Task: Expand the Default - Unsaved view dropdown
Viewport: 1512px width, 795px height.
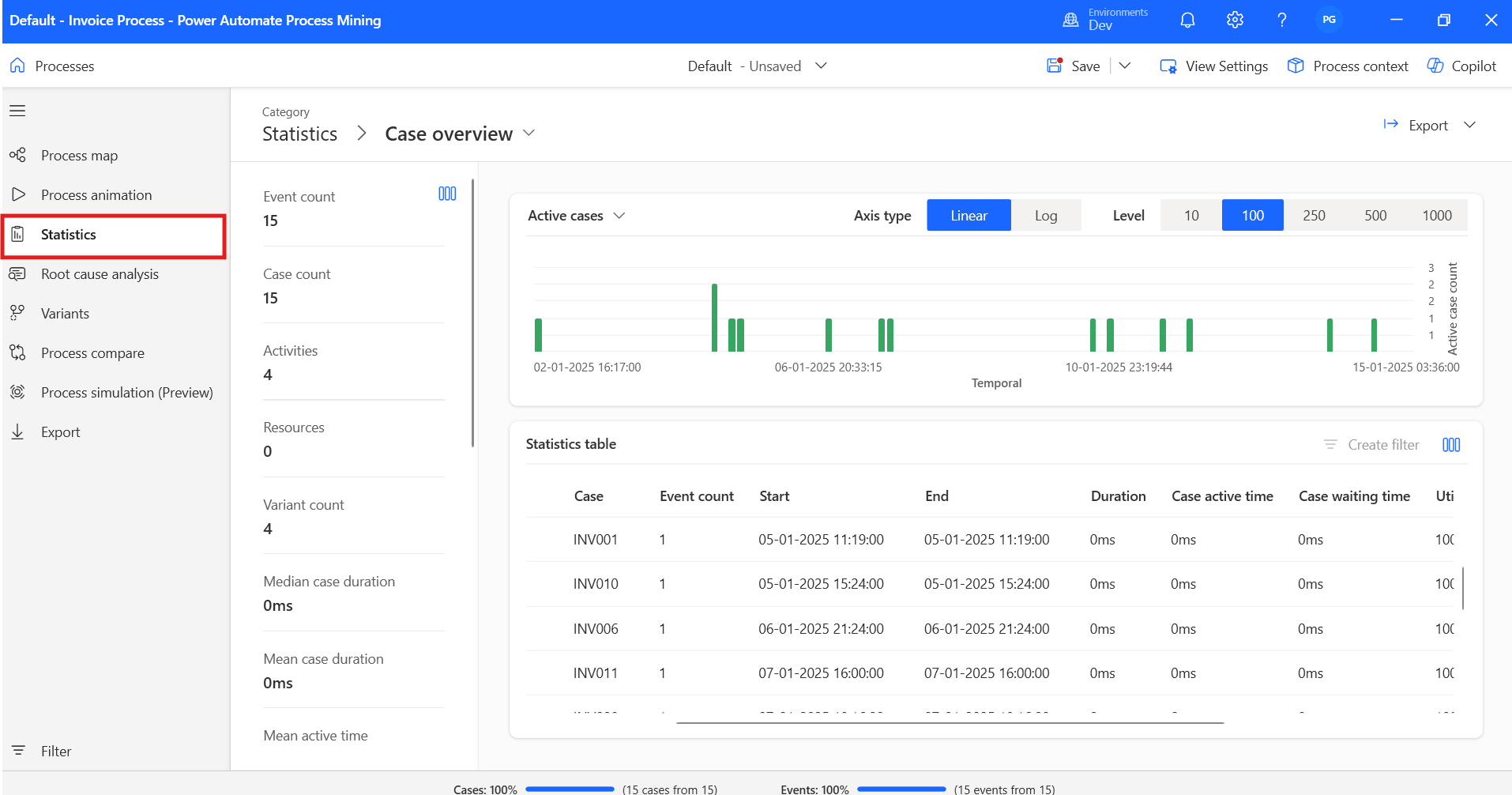Action: click(821, 66)
